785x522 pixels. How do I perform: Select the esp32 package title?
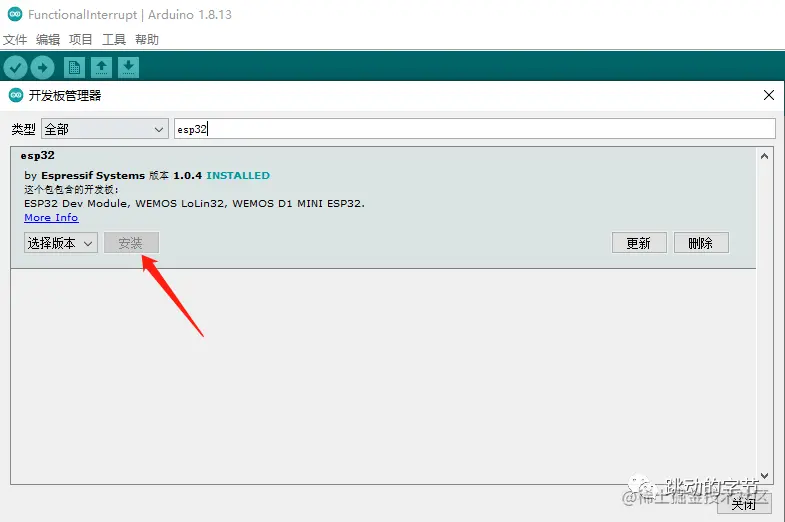point(38,156)
